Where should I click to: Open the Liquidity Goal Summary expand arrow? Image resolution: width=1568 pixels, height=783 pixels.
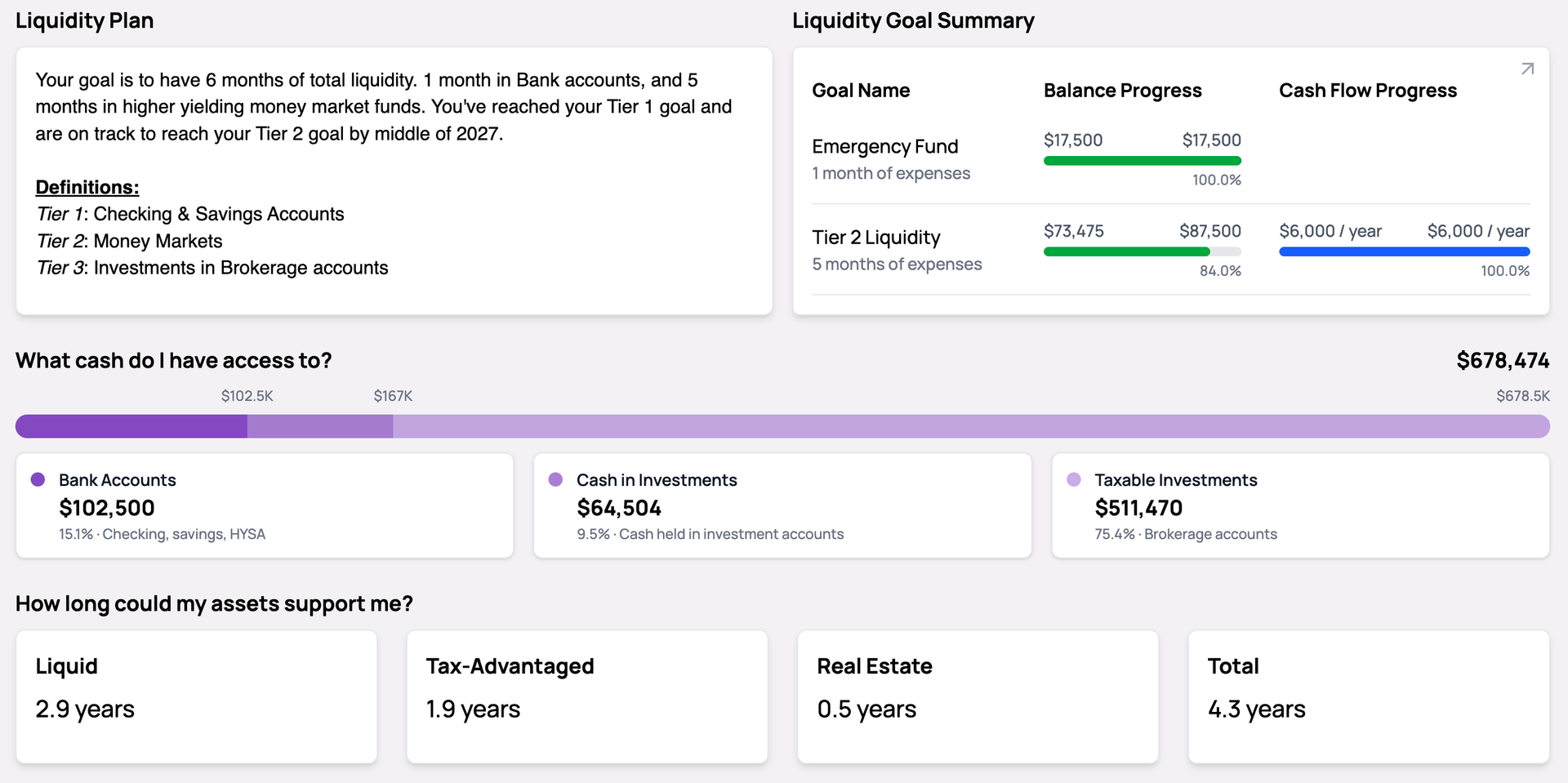point(1526,69)
